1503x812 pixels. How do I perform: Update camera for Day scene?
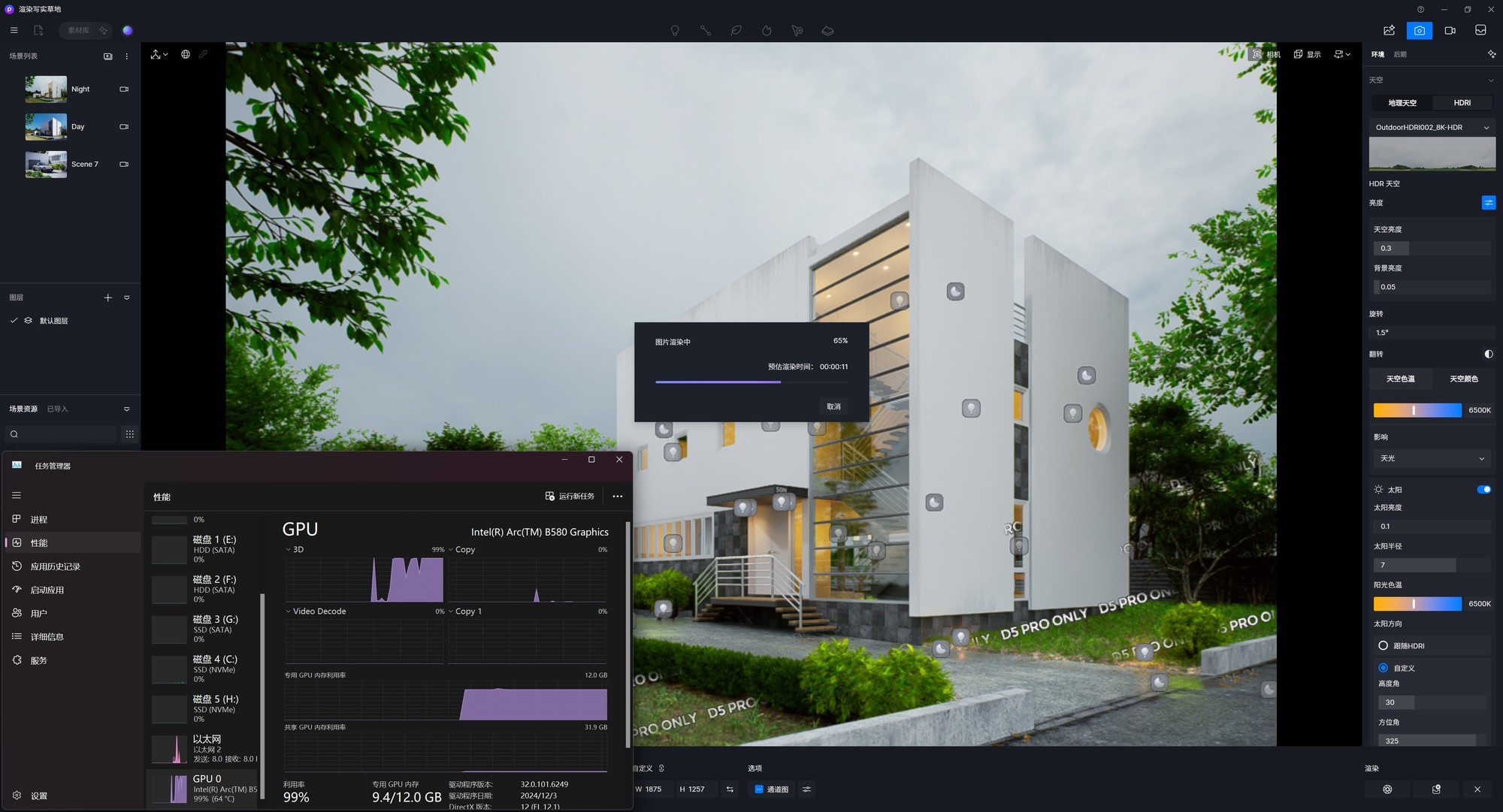click(x=124, y=126)
